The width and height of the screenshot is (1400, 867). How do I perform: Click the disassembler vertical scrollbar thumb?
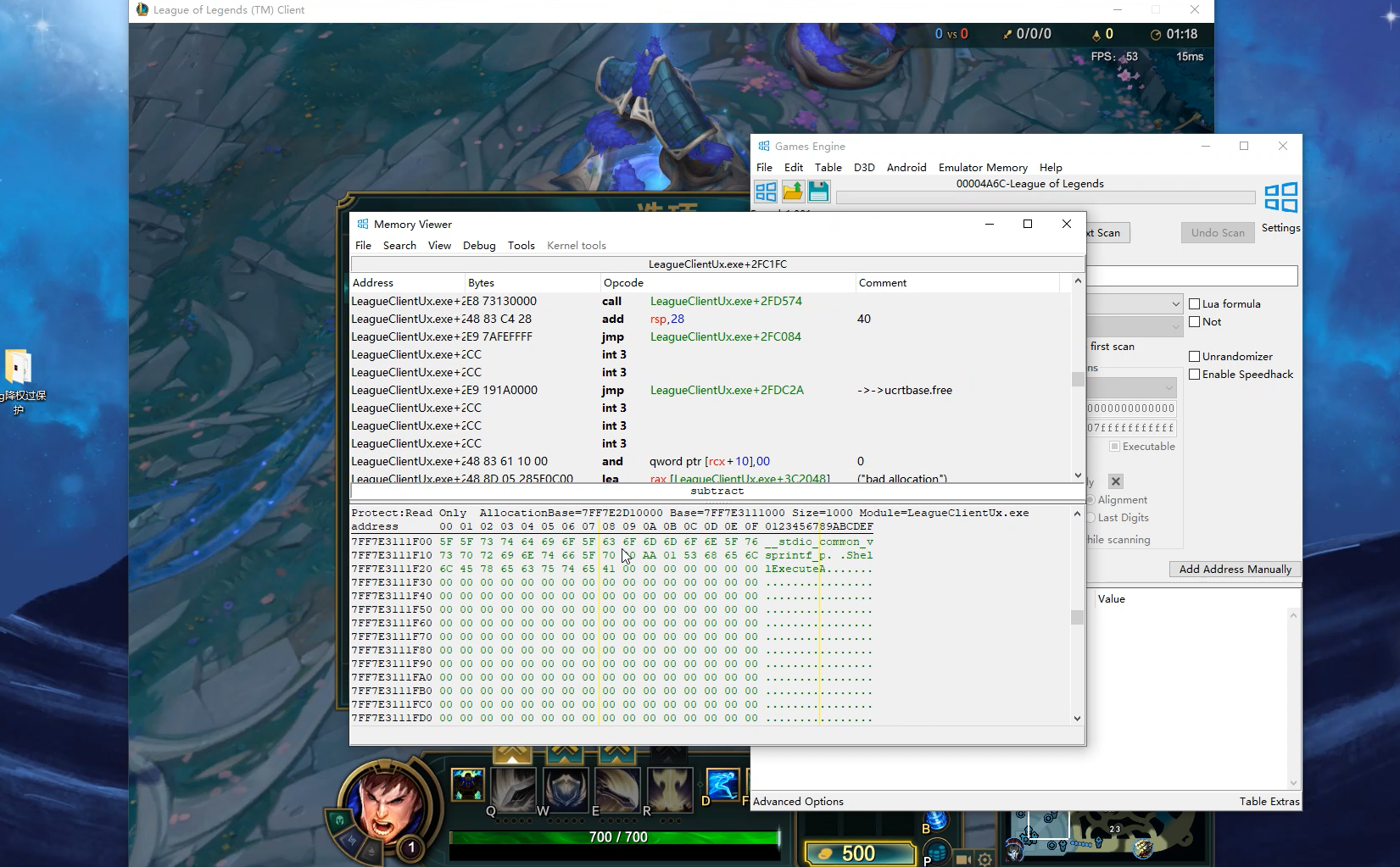coord(1078,379)
